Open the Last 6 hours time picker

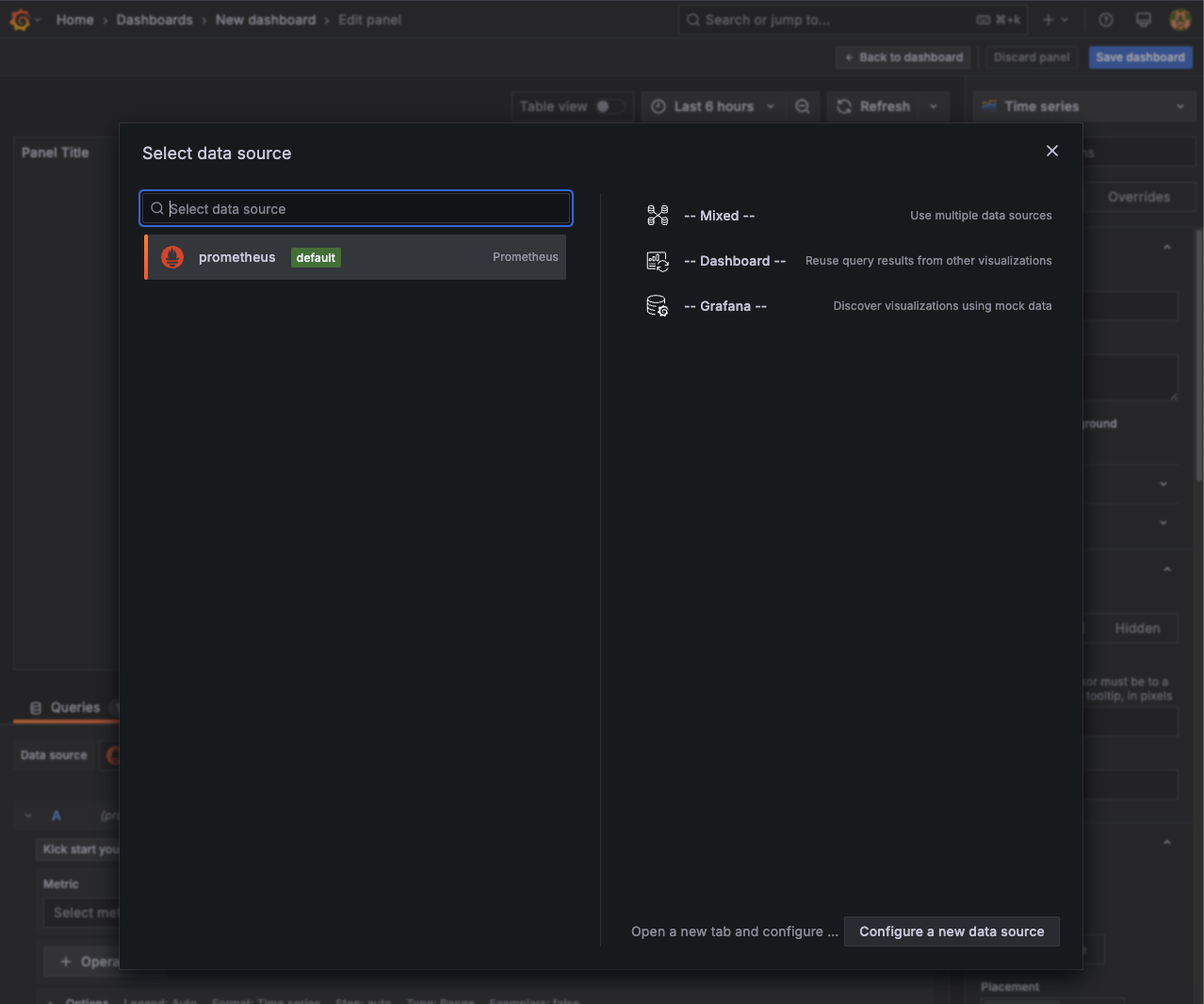pos(714,106)
